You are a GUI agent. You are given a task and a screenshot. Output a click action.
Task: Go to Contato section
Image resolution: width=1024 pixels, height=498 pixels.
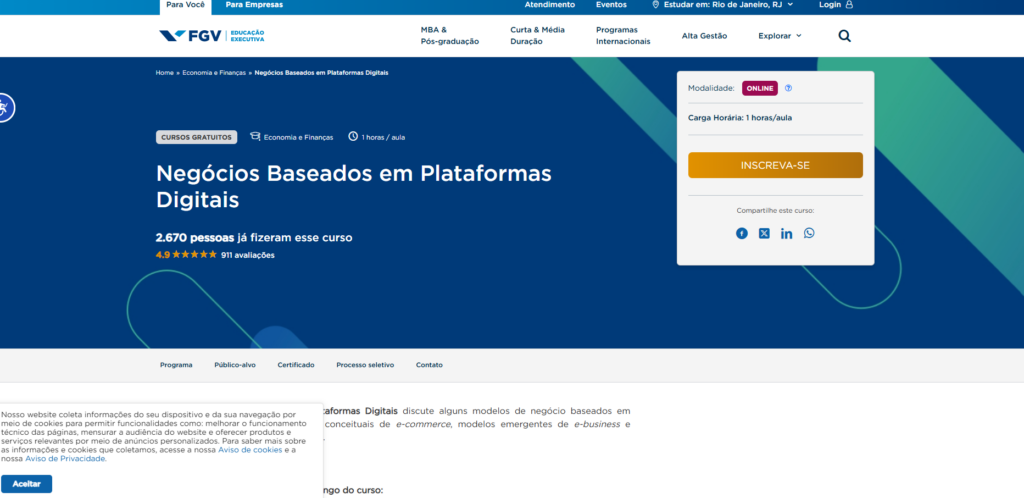pyautogui.click(x=429, y=365)
